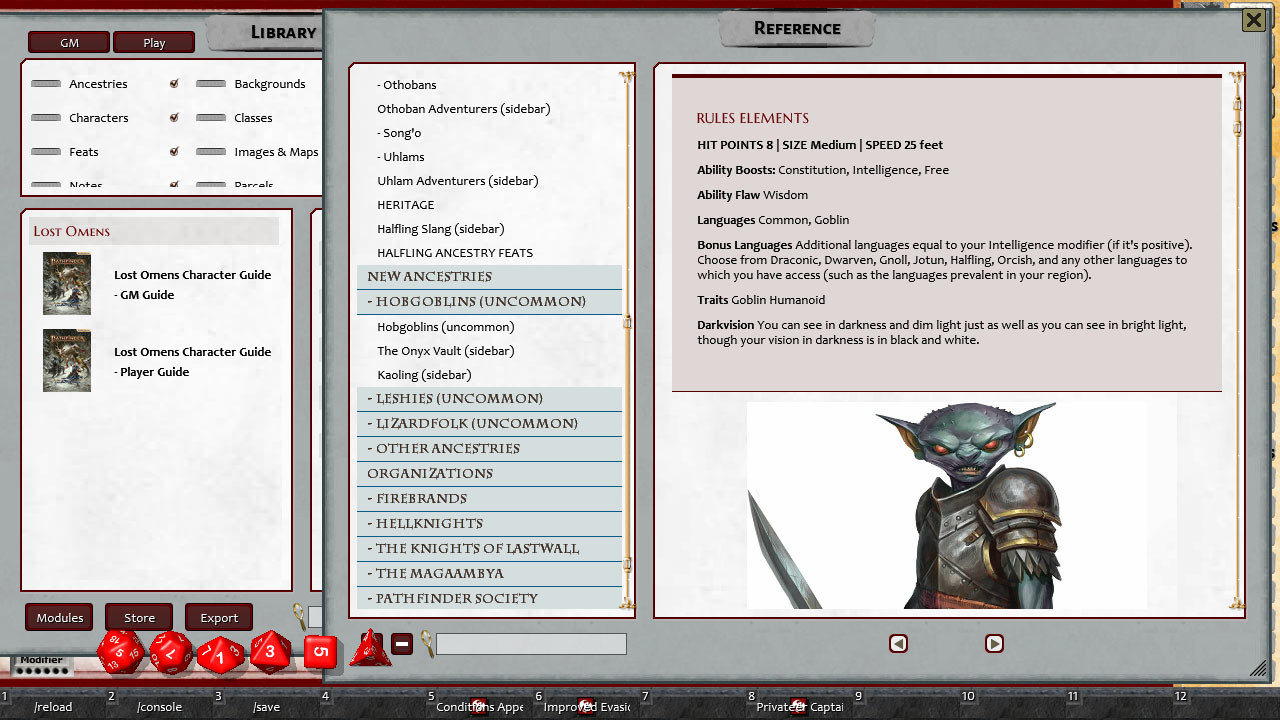Open the Store with its button

(x=138, y=617)
